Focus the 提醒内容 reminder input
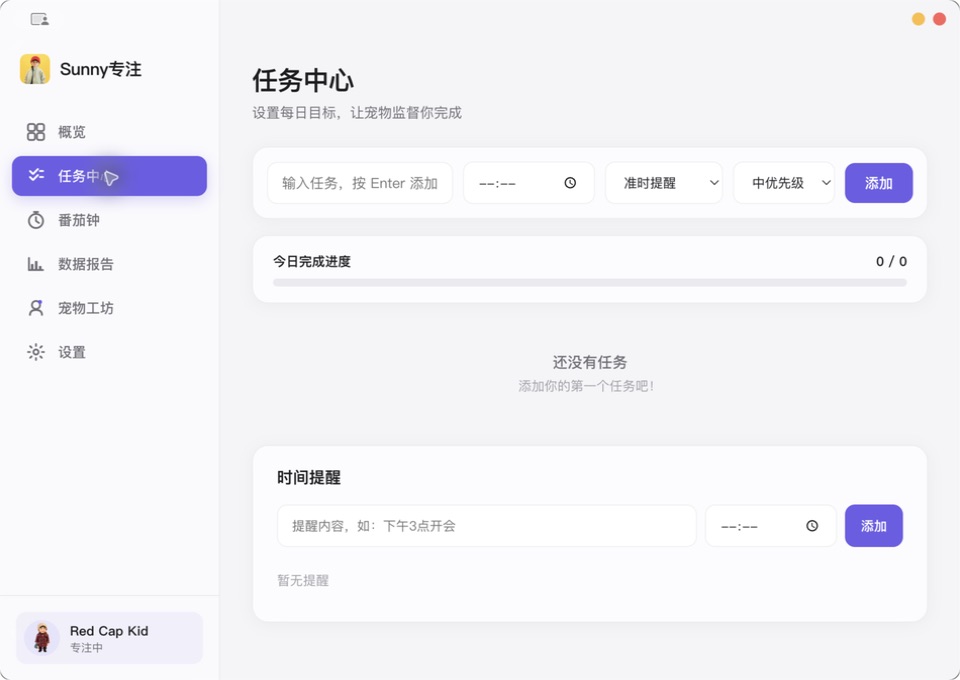 coord(487,525)
